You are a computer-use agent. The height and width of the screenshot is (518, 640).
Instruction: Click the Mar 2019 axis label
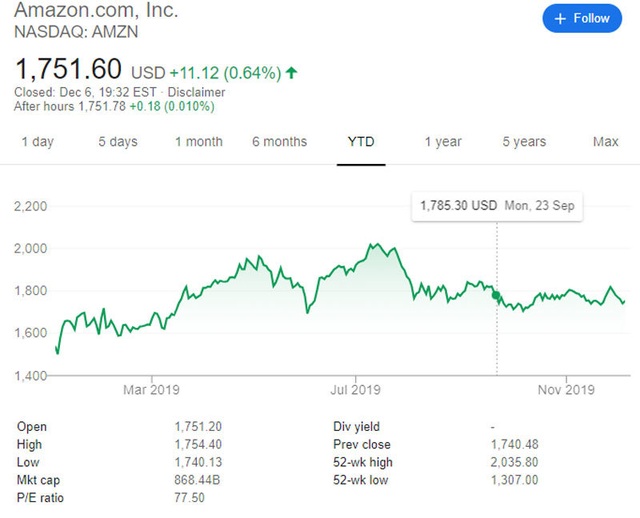pyautogui.click(x=151, y=390)
